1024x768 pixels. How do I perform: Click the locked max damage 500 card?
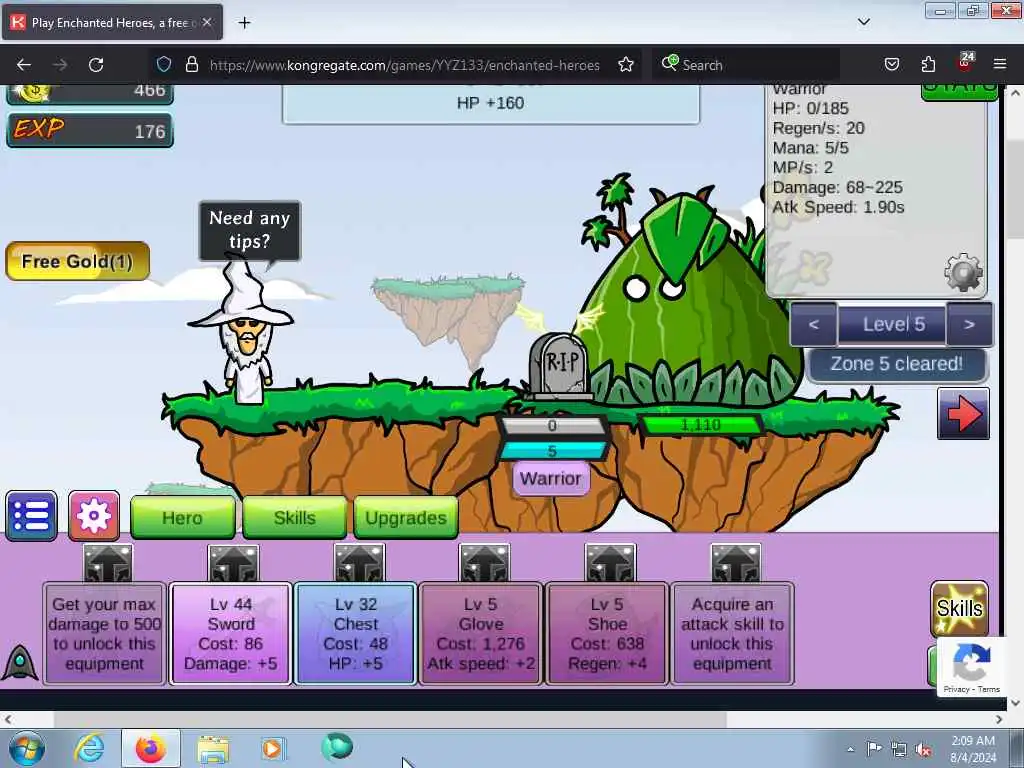tap(104, 633)
